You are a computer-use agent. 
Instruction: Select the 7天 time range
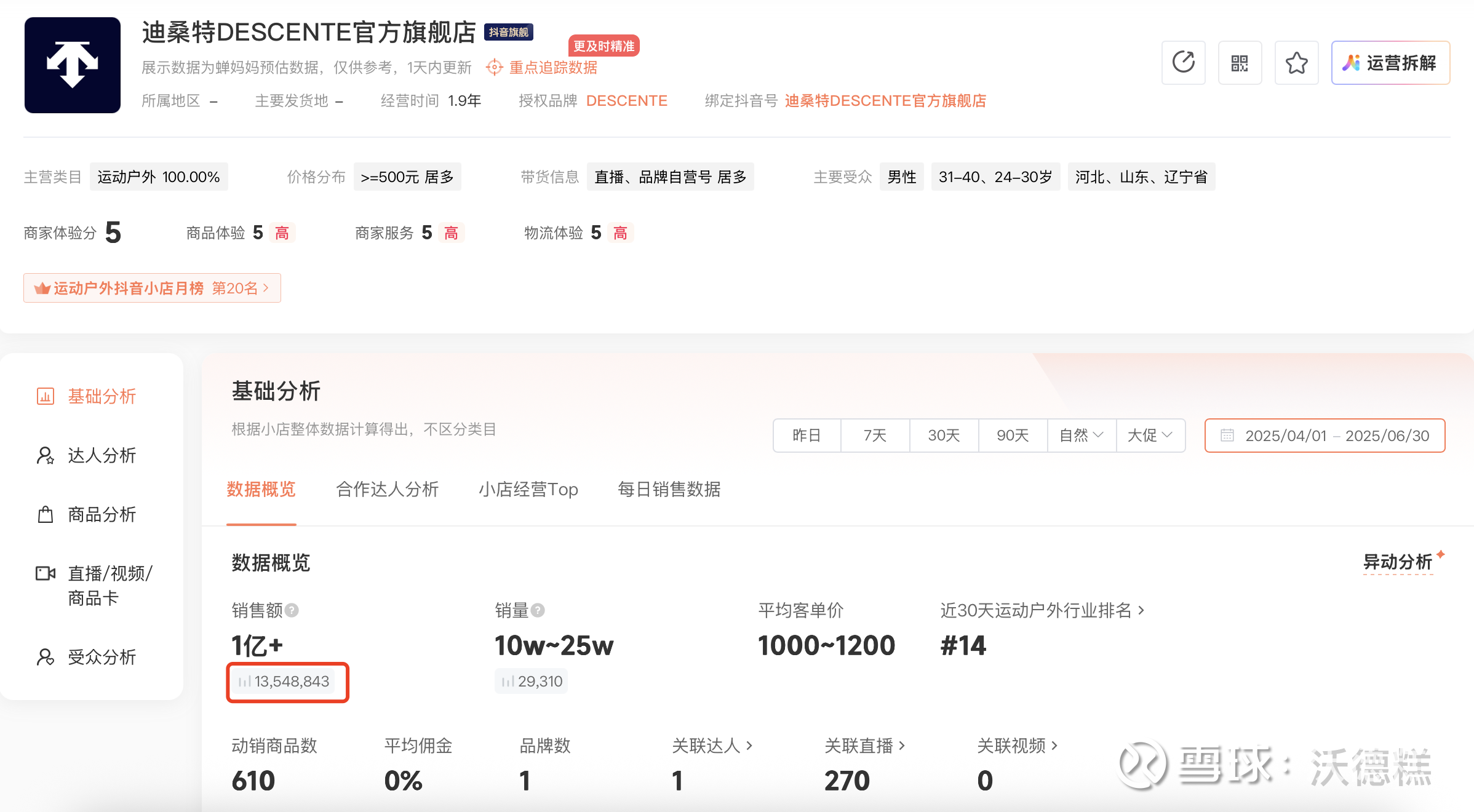point(875,436)
